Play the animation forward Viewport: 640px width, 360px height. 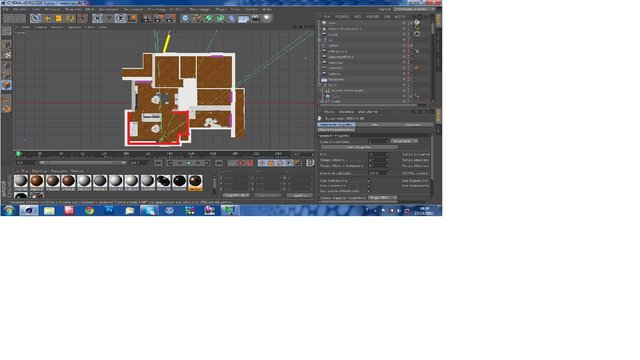click(x=189, y=163)
